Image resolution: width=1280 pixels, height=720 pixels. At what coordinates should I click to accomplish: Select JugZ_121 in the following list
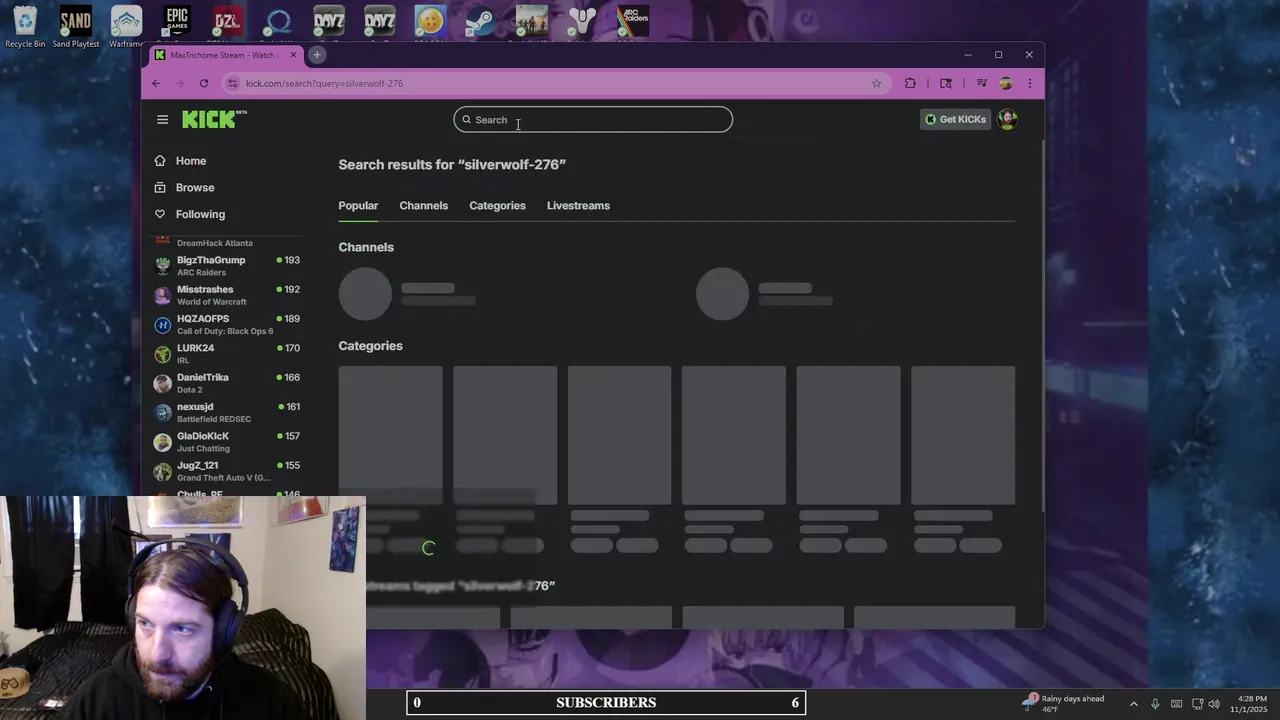click(228, 471)
